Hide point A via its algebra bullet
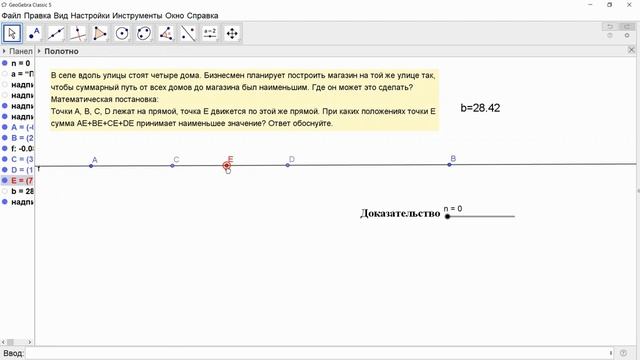This screenshot has height=360, width=640. [5, 127]
